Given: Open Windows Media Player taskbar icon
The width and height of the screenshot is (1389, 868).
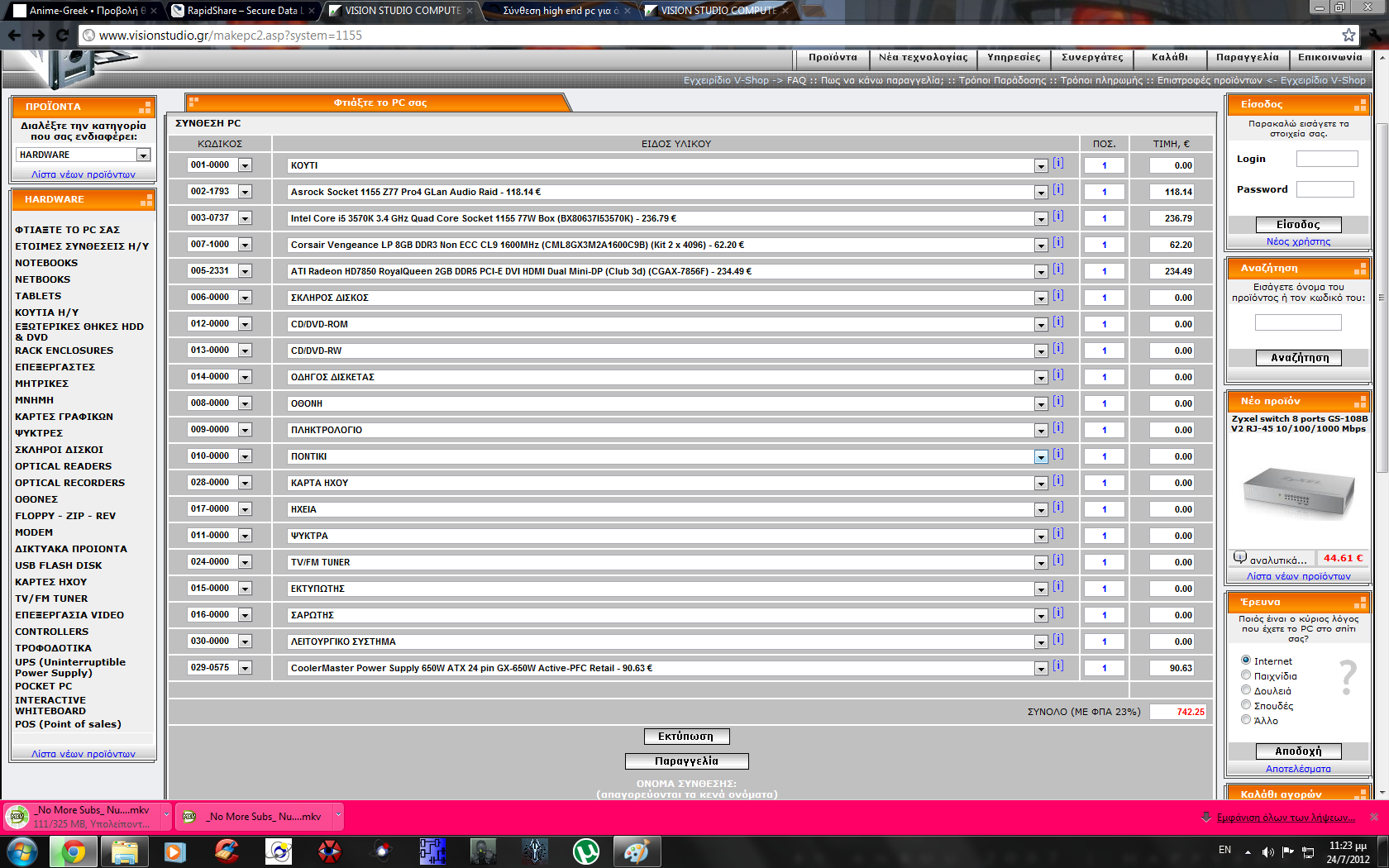Looking at the screenshot, I should [175, 851].
